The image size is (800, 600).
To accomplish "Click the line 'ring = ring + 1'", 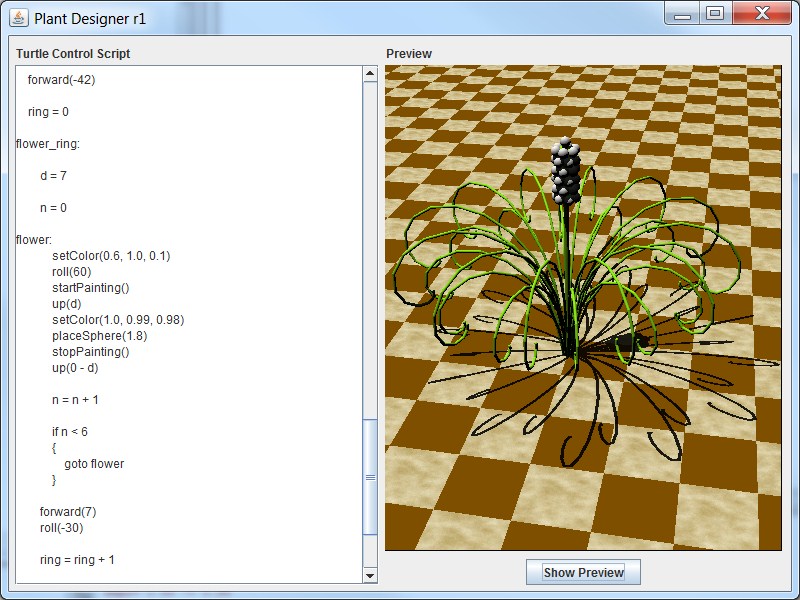I will tap(78, 560).
